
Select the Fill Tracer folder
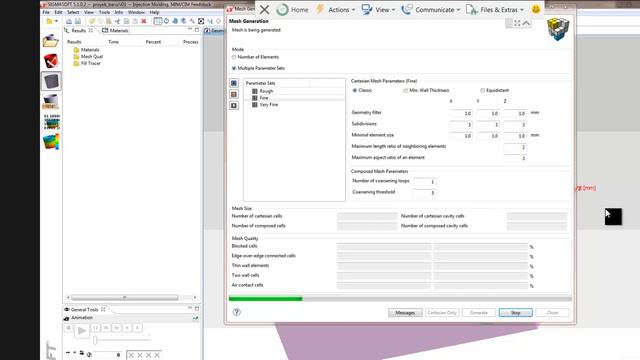click(87, 64)
